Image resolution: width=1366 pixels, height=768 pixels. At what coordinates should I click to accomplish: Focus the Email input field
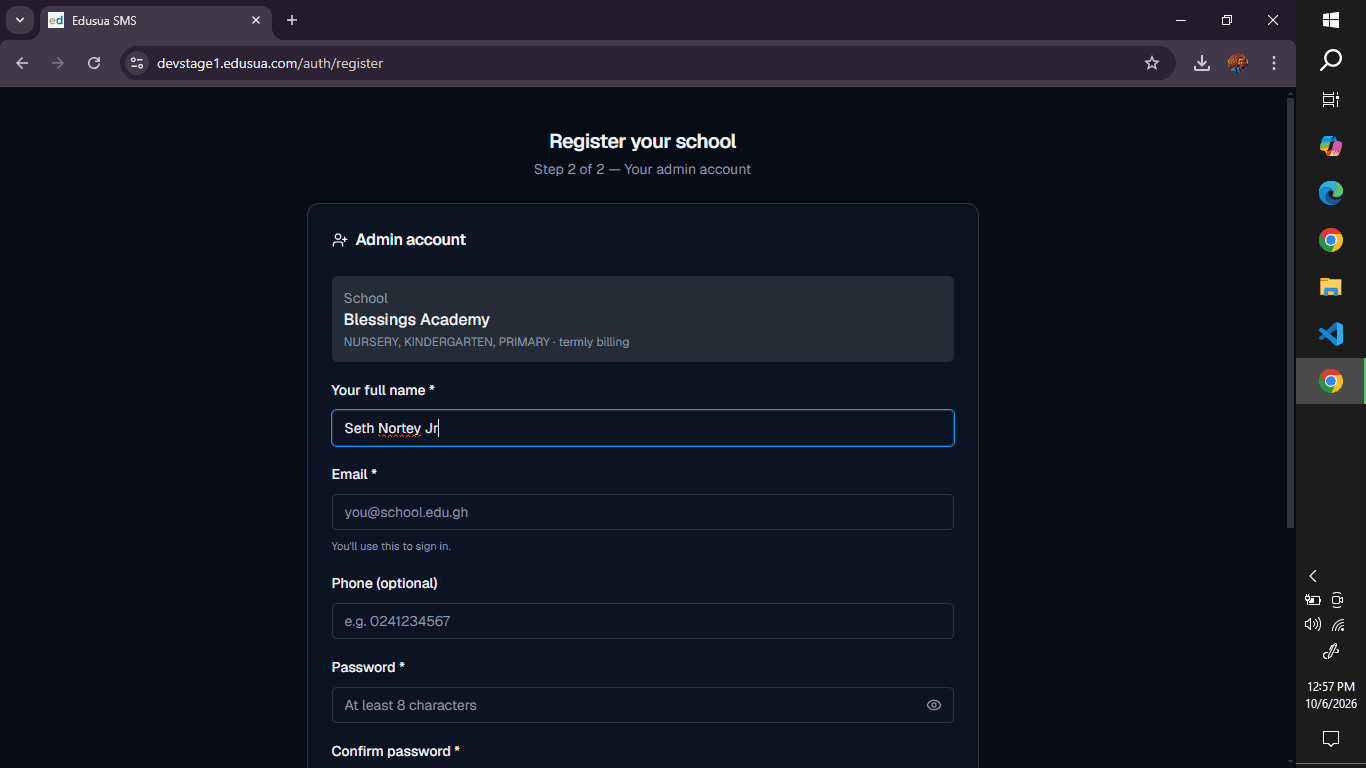coord(643,512)
